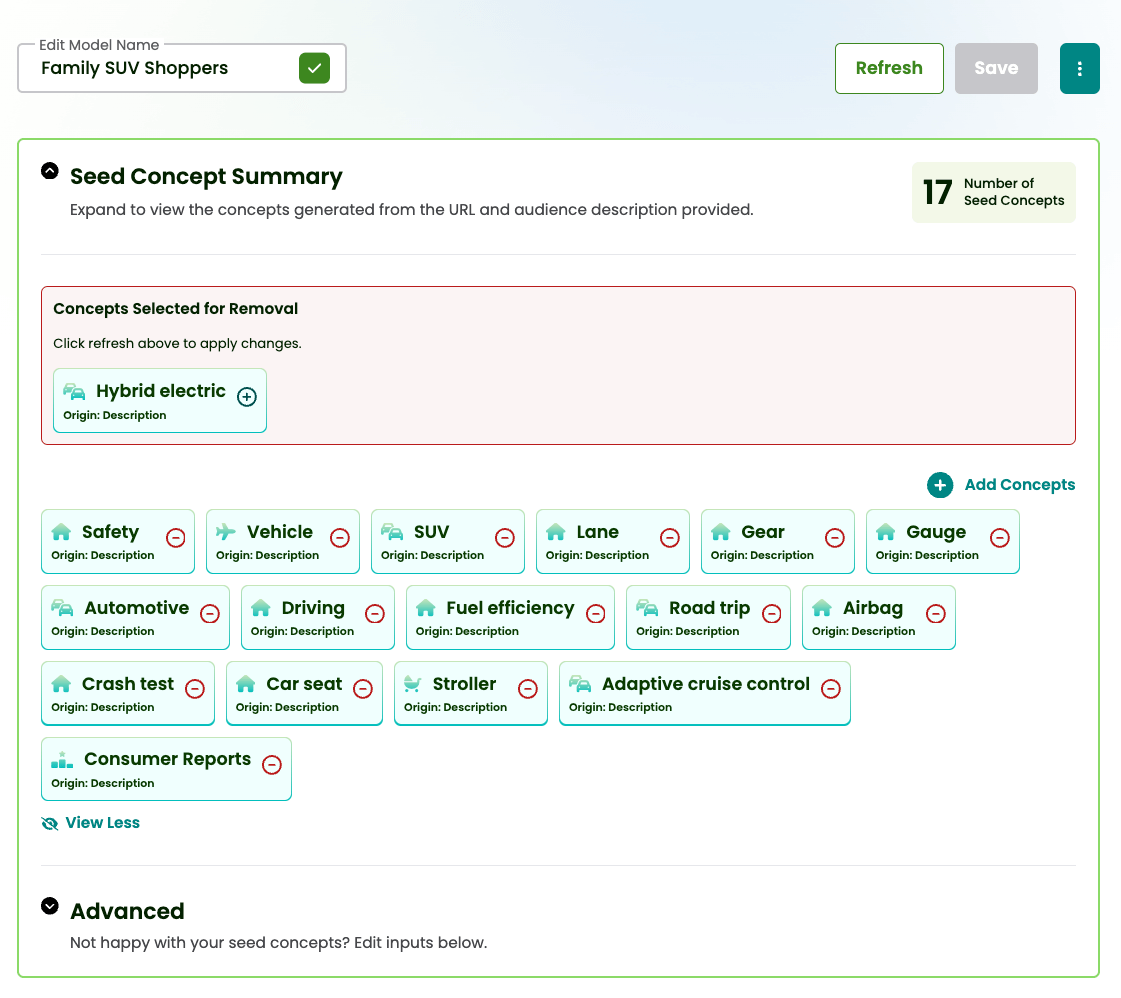Click minus icon on SUV concept
This screenshot has width=1121, height=998.
(x=505, y=538)
